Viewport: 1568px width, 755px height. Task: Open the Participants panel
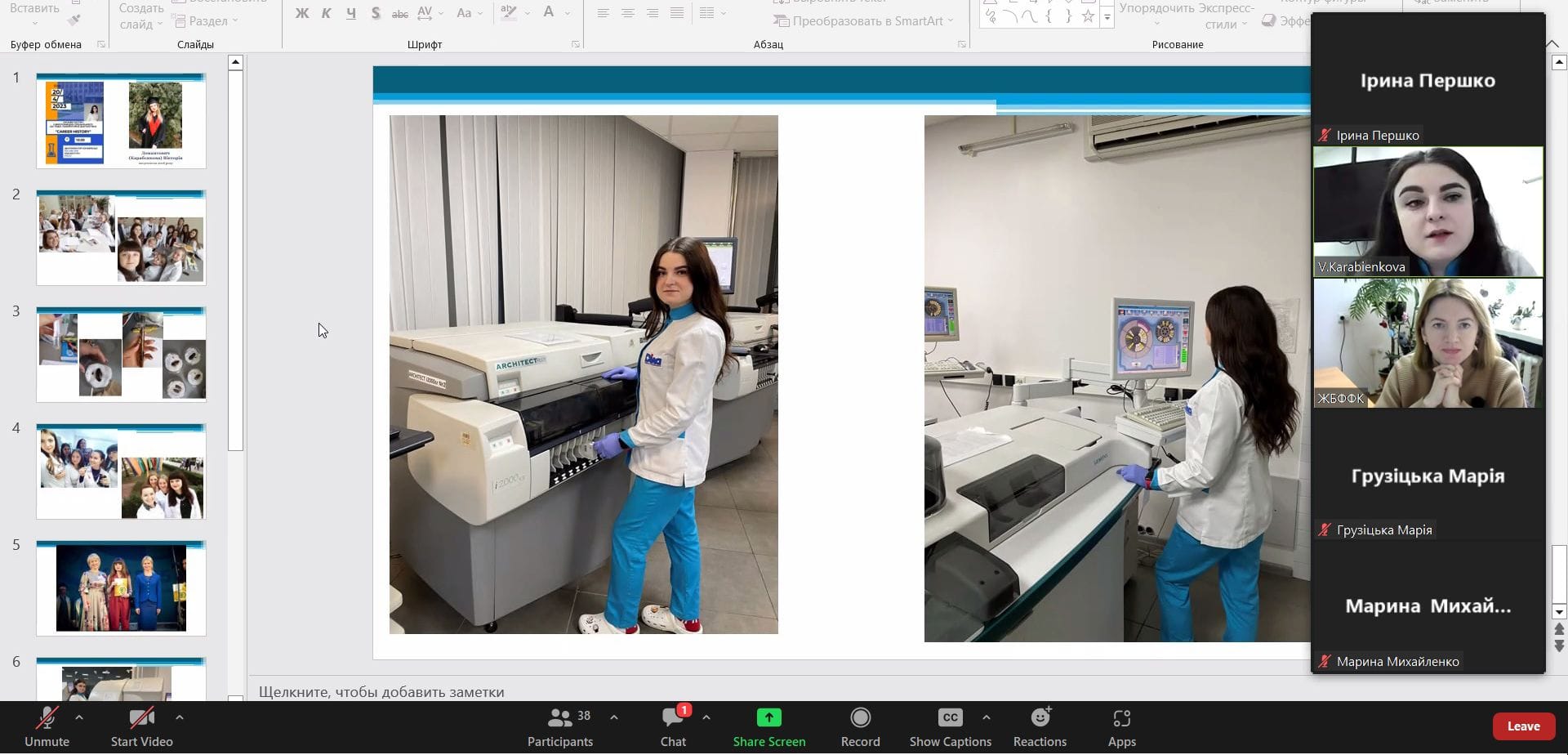coord(560,726)
